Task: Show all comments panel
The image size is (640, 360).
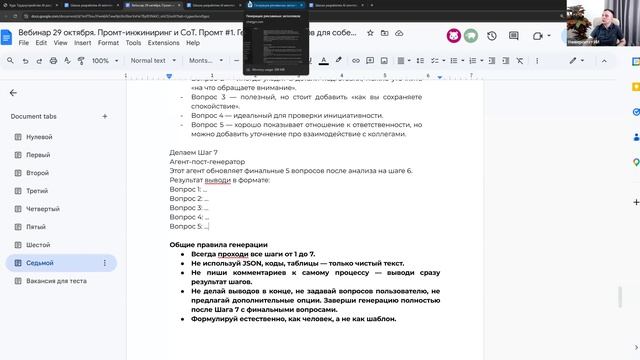Action: click(514, 36)
